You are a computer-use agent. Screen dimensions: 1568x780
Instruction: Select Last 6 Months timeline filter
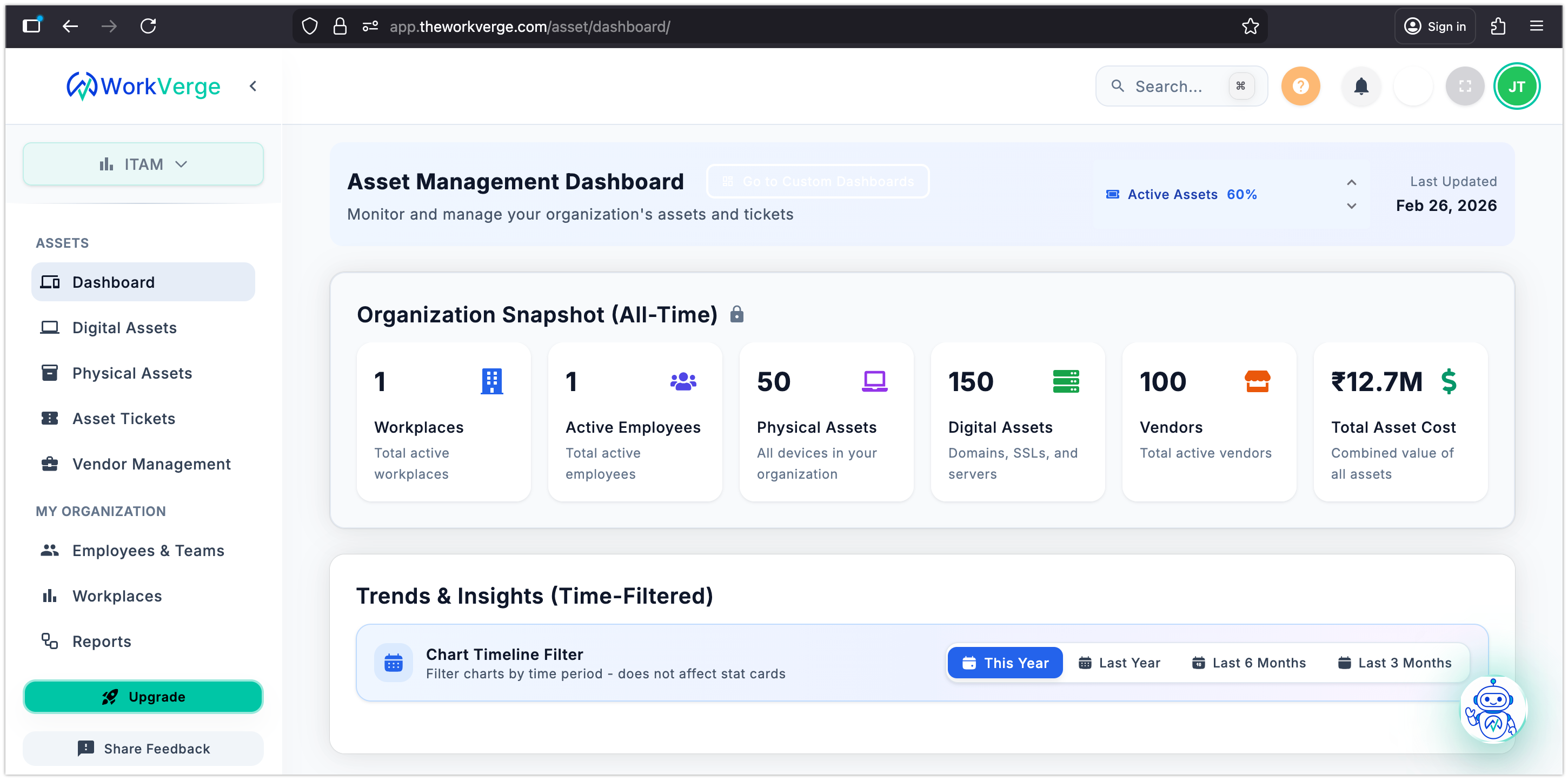pos(1248,663)
